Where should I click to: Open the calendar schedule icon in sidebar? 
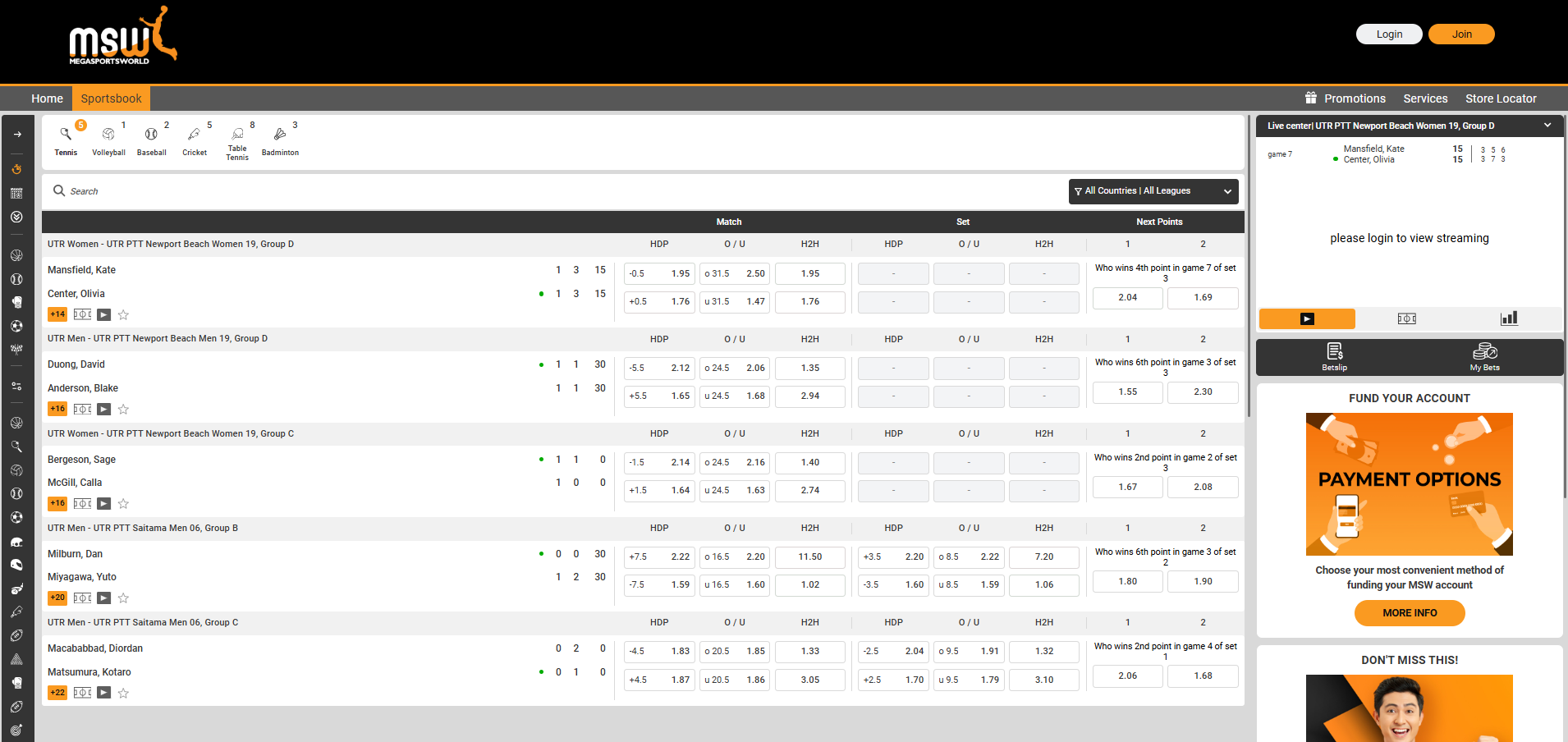(17, 193)
